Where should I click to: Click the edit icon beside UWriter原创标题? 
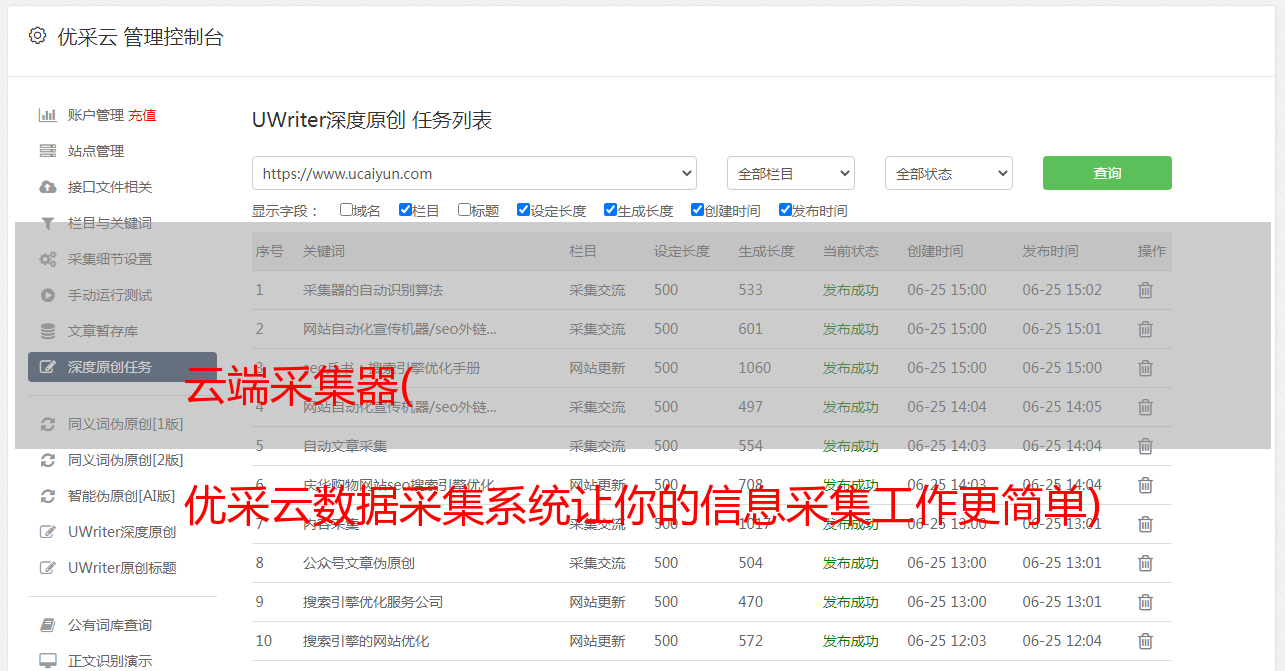[47, 568]
